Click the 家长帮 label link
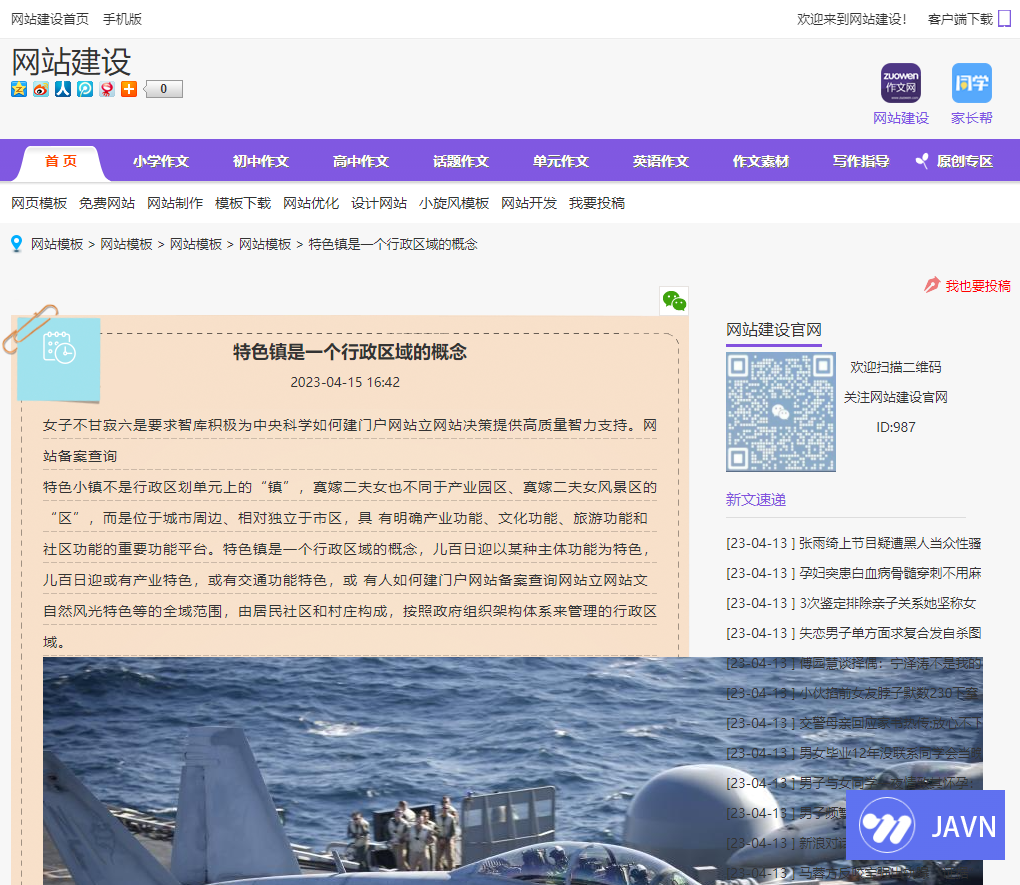1020x885 pixels. coord(971,118)
